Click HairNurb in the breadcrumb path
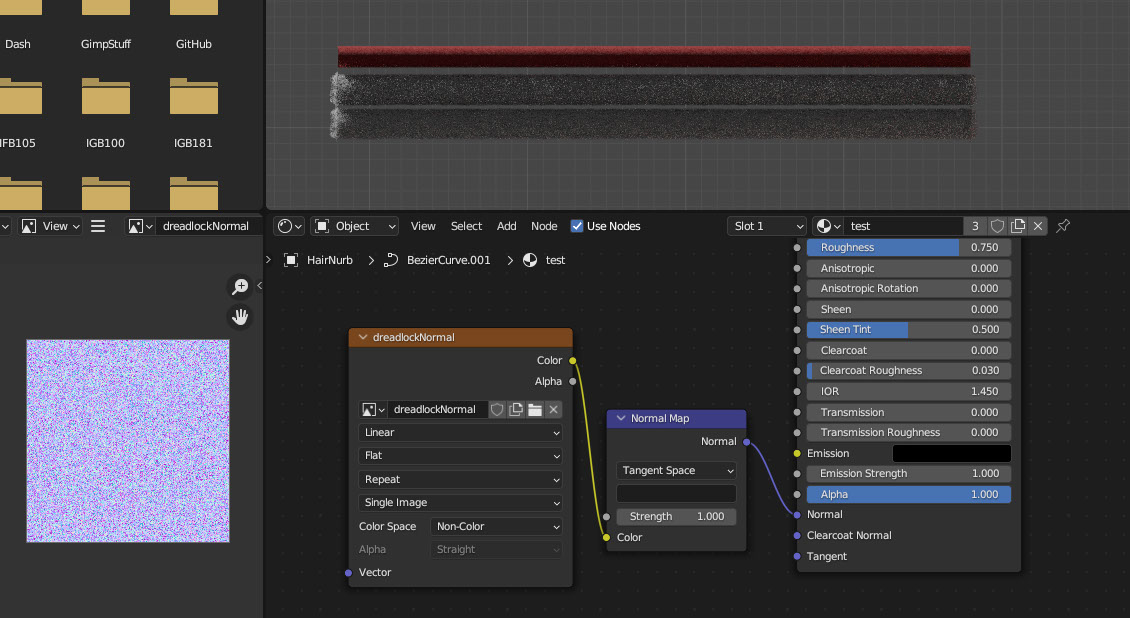The width and height of the screenshot is (1130, 618). [x=330, y=260]
